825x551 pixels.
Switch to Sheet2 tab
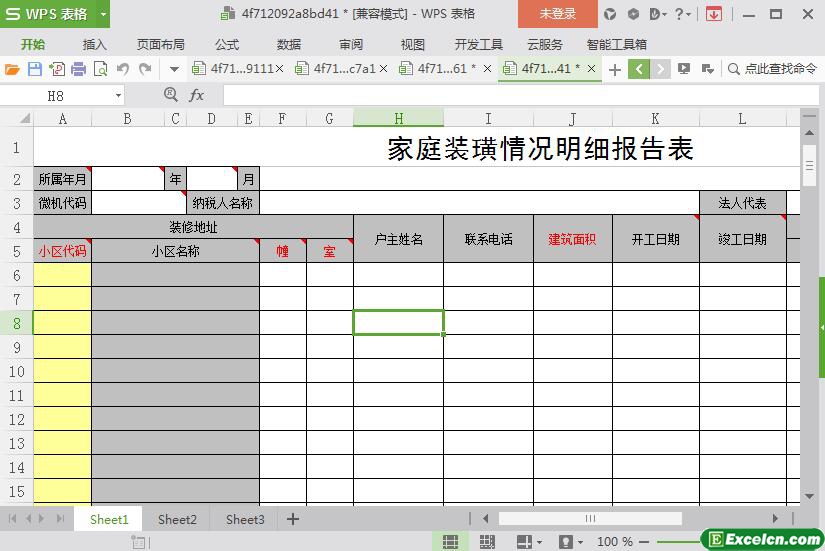pyautogui.click(x=177, y=519)
